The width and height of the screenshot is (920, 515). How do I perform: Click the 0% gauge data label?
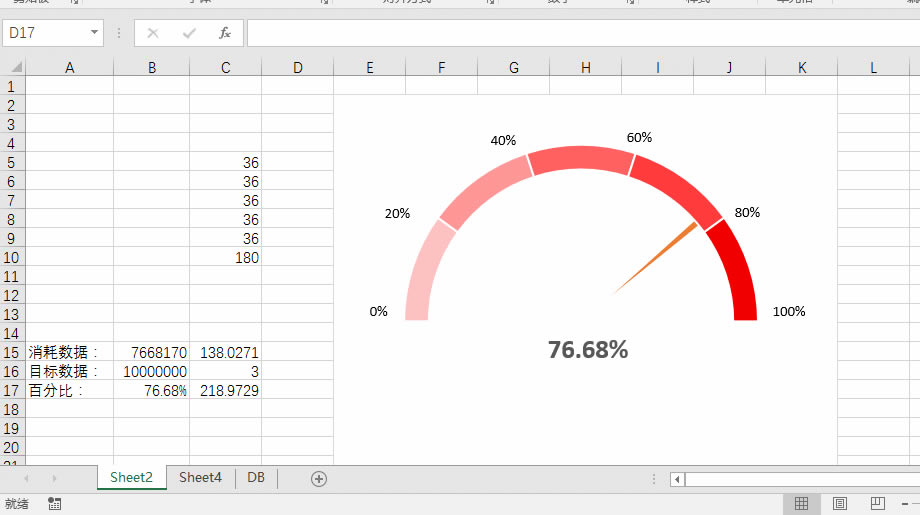tap(378, 311)
